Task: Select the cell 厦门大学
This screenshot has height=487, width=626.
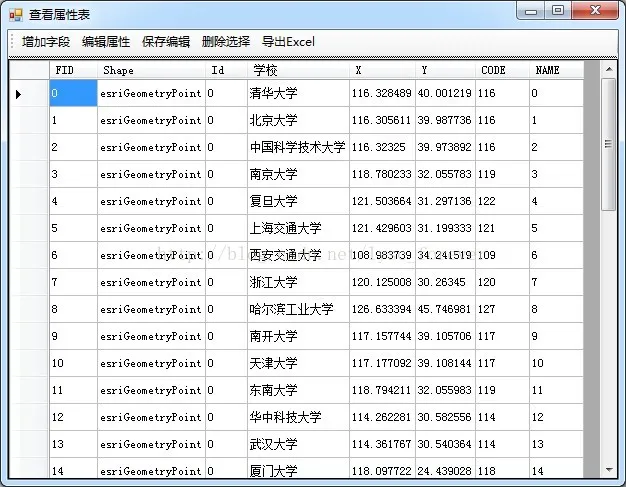Action: click(298, 468)
